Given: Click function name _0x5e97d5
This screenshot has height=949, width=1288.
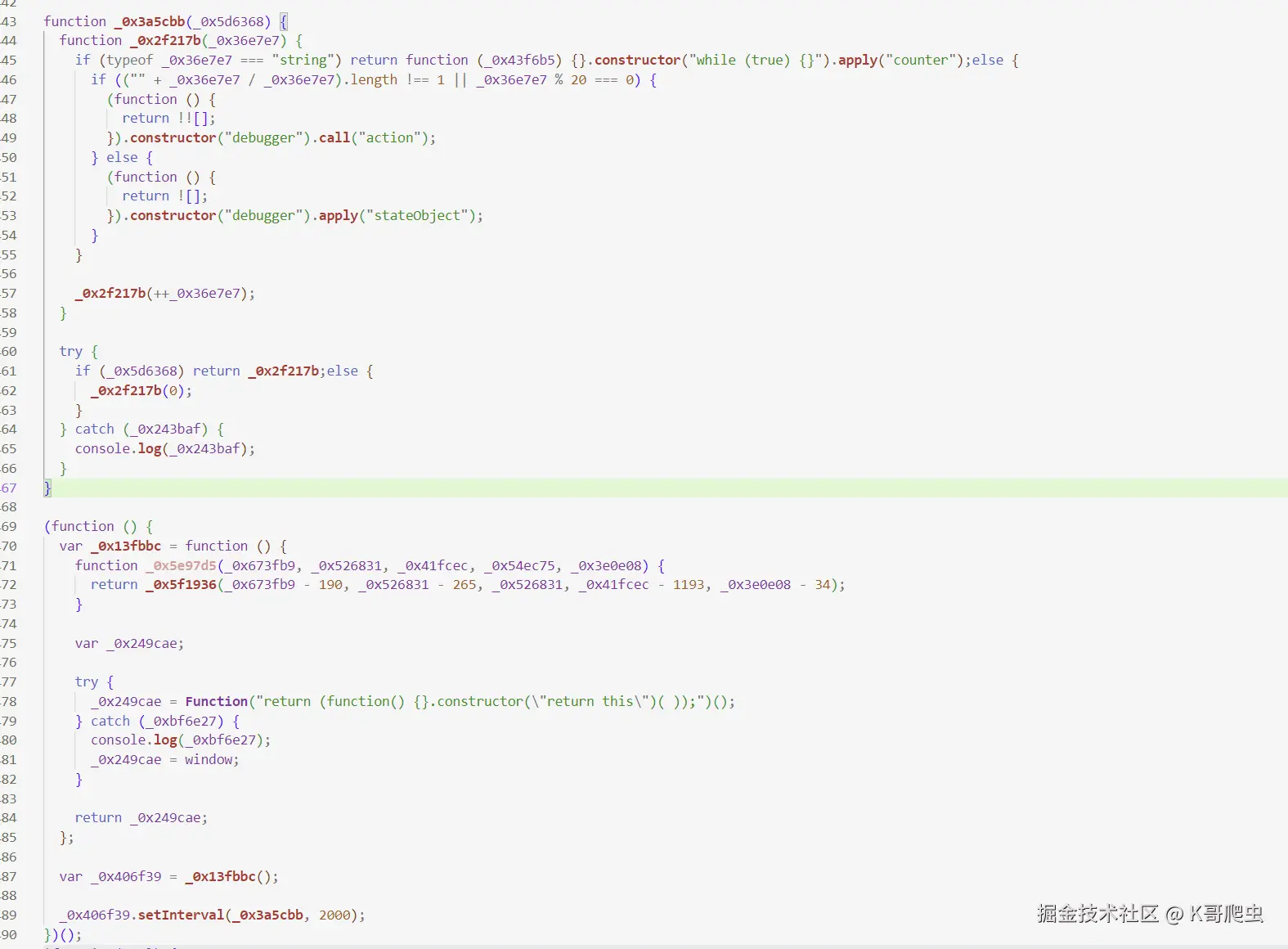Looking at the screenshot, I should tap(181, 565).
